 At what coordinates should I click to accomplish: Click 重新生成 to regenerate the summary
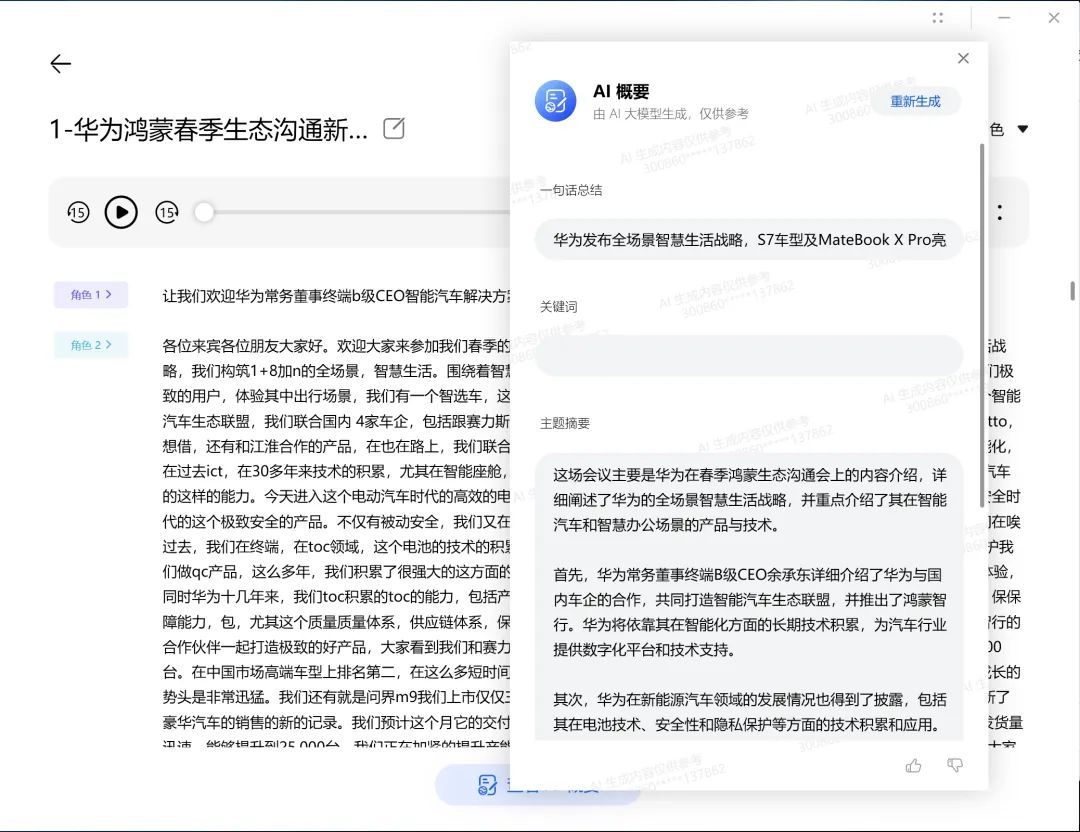pyautogui.click(x=915, y=101)
